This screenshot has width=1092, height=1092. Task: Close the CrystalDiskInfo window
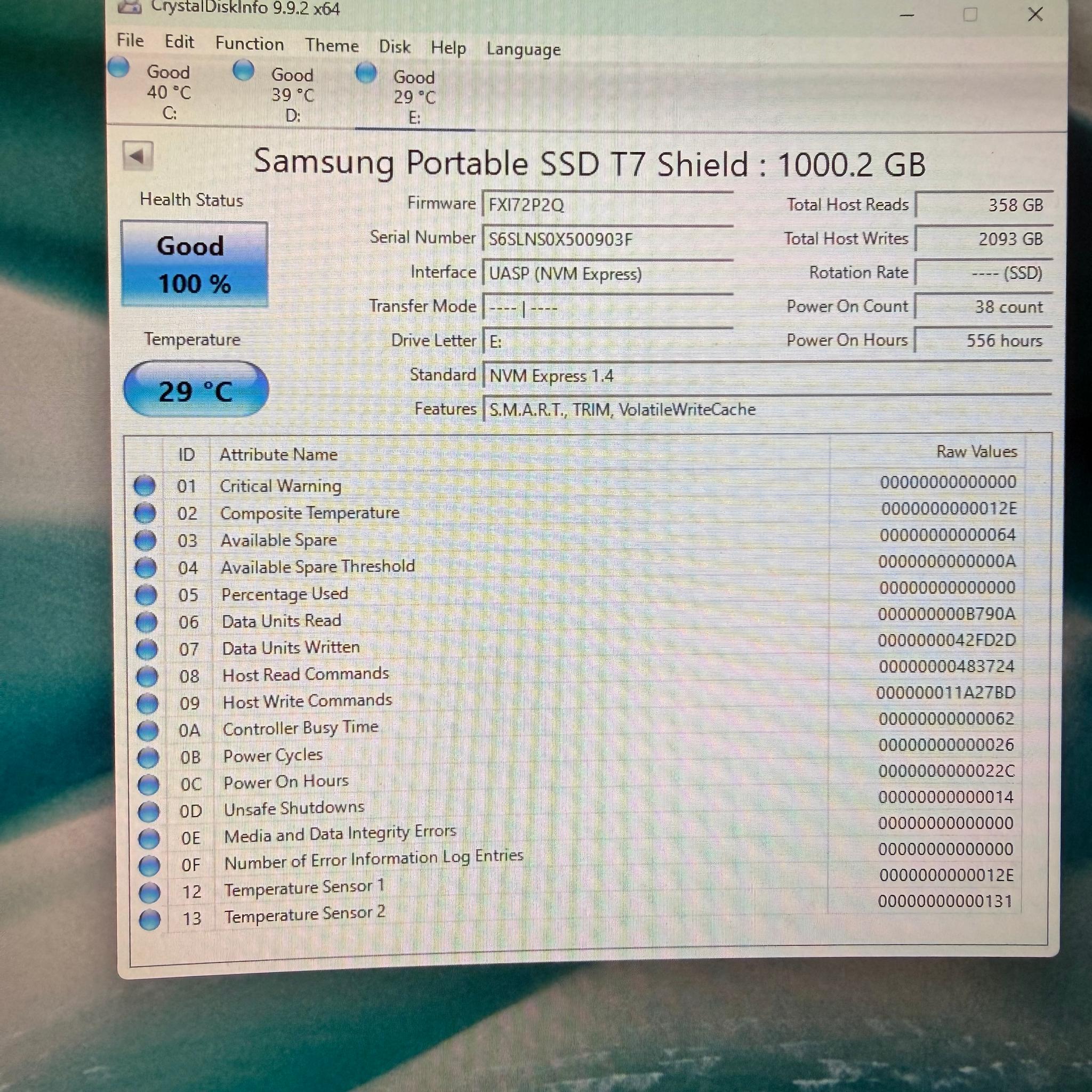(x=1035, y=14)
